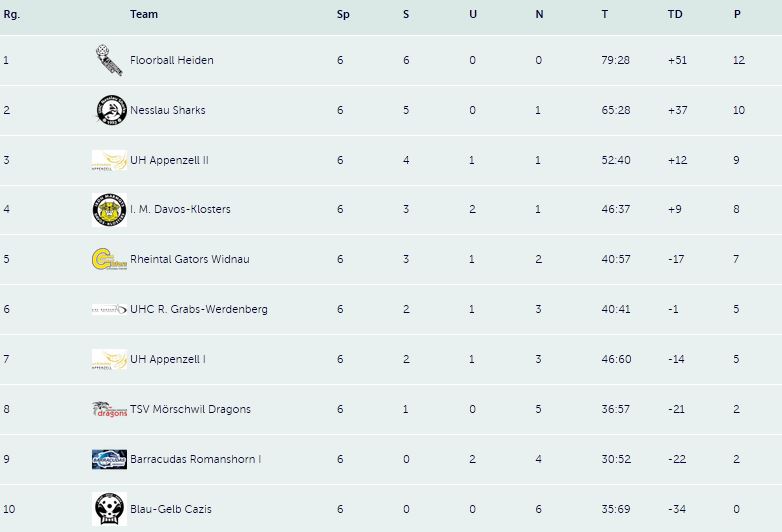
Task: Select the Blau-Gelb Cazis team name
Action: [171, 509]
